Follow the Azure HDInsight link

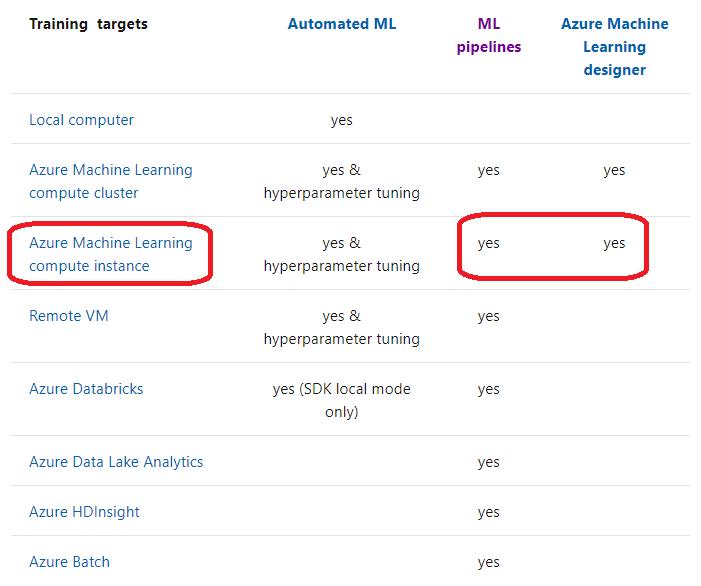coord(84,512)
